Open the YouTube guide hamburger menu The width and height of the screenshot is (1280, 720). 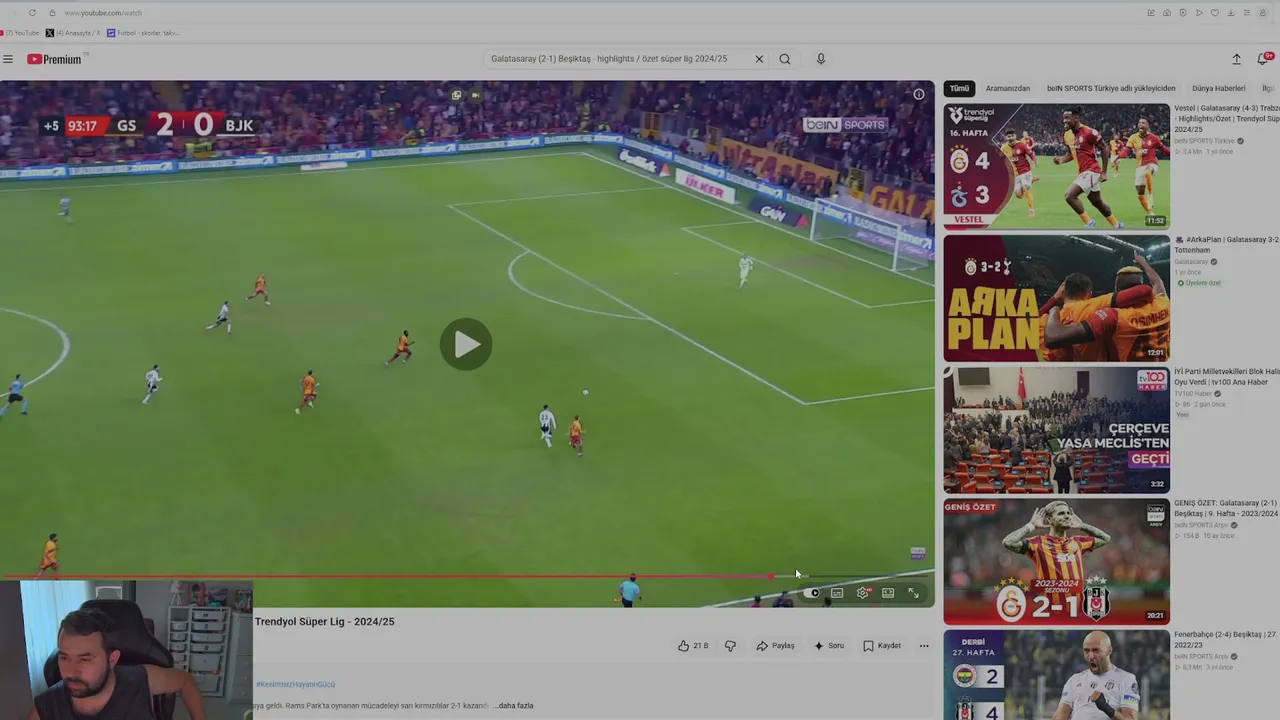point(8,59)
